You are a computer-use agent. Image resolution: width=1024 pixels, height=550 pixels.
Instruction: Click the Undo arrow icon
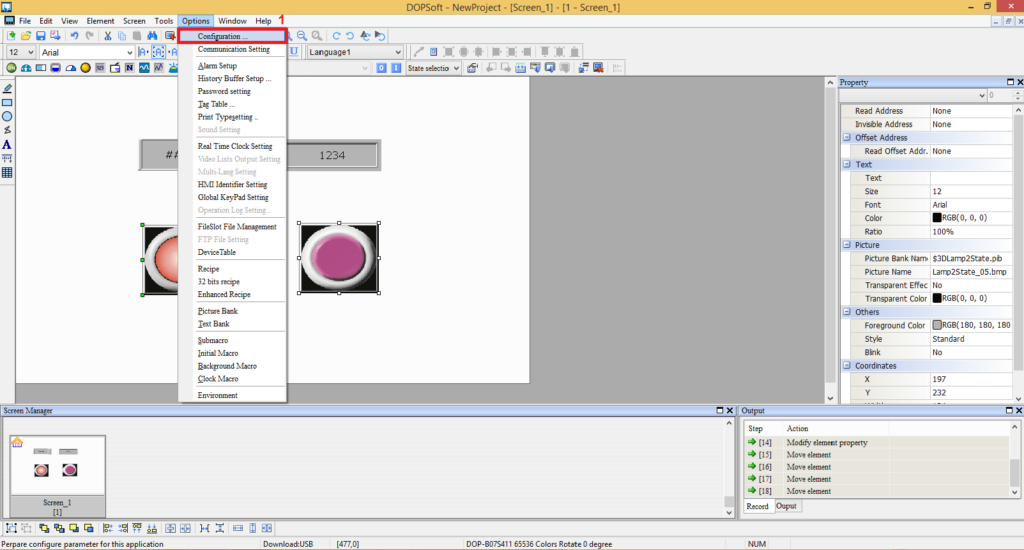[74, 36]
